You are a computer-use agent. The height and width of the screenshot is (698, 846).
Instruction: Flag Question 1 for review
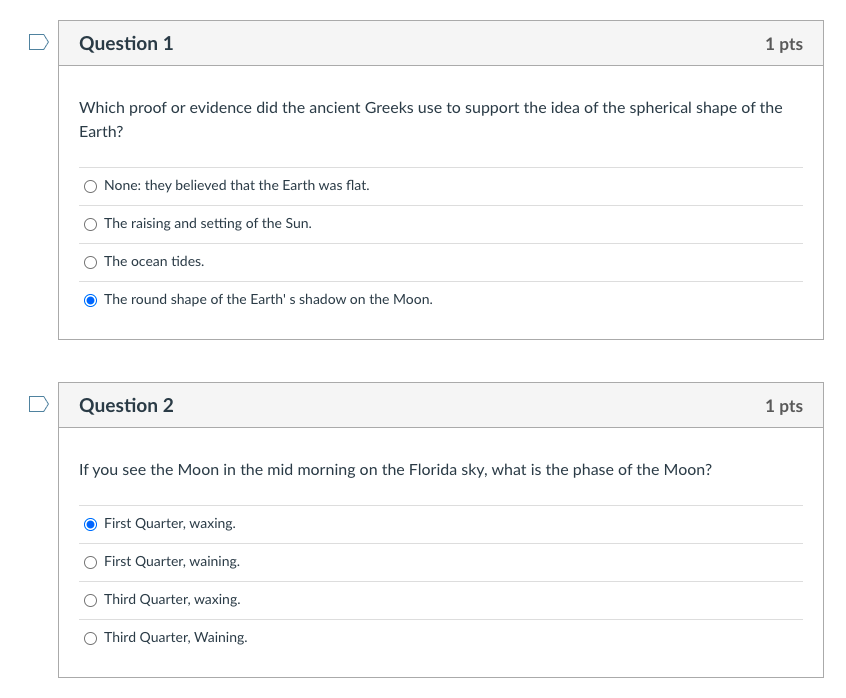[38, 43]
